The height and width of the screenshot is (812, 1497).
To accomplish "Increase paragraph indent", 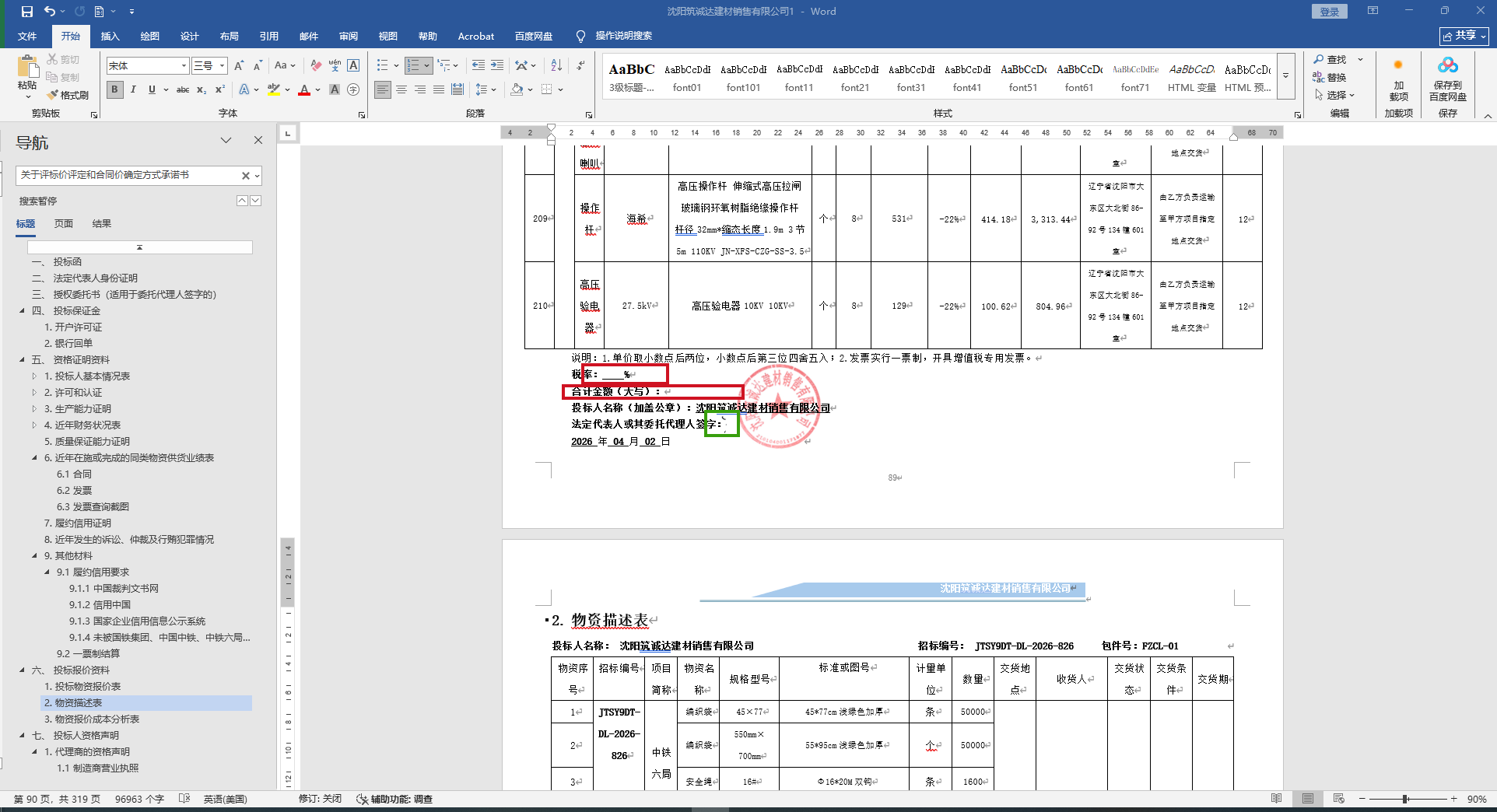I will (x=497, y=66).
